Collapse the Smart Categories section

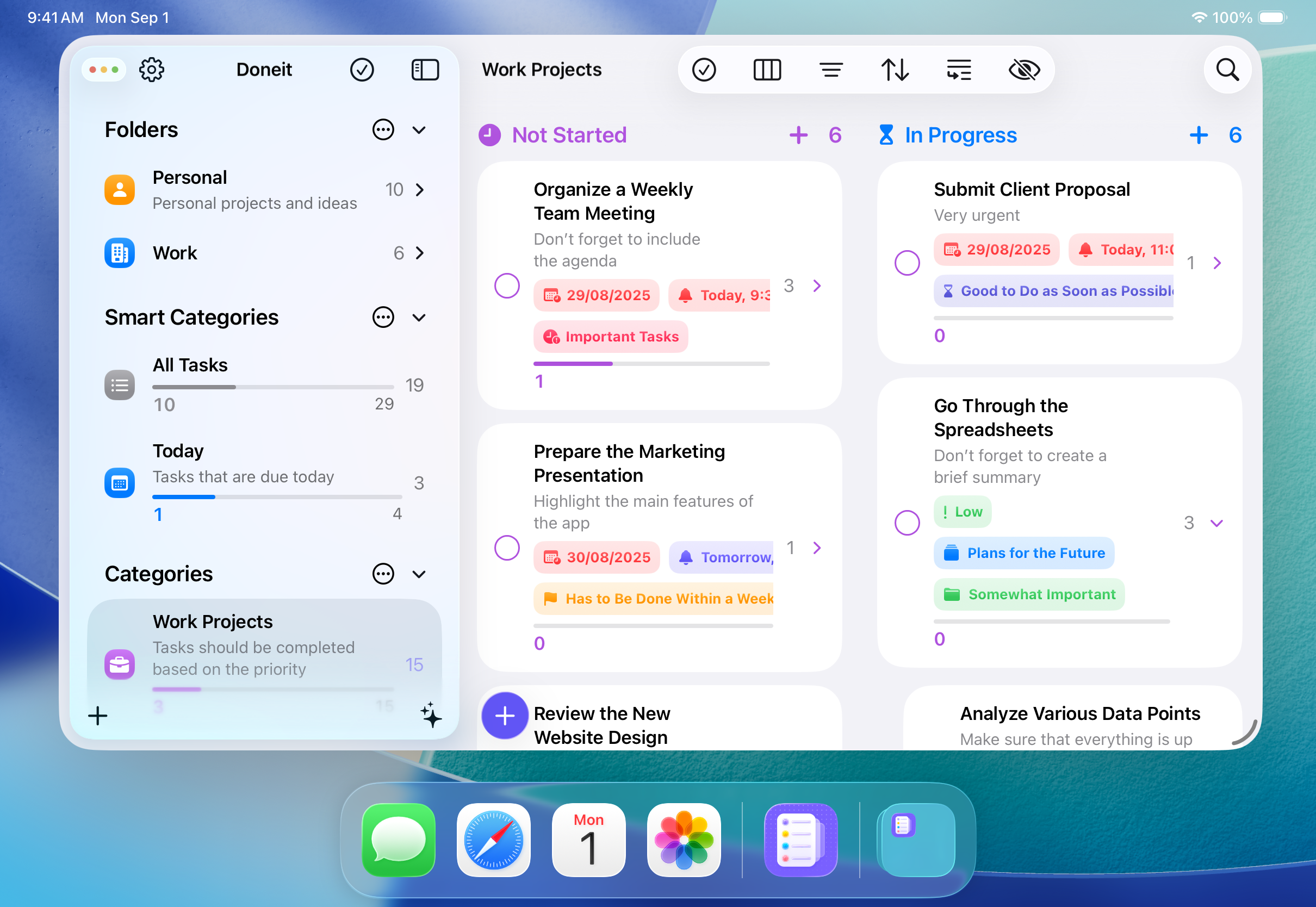[419, 318]
